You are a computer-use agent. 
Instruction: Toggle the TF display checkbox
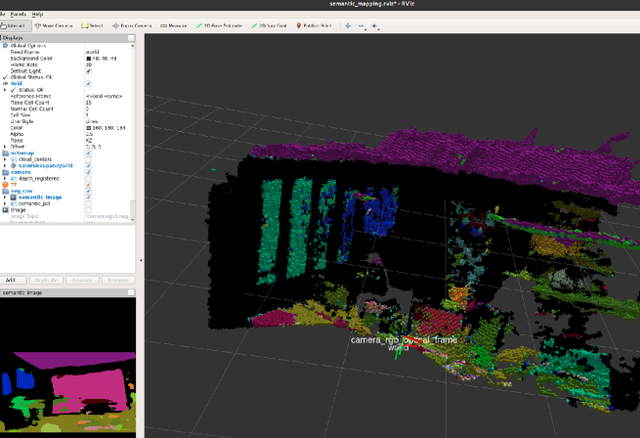tap(89, 184)
